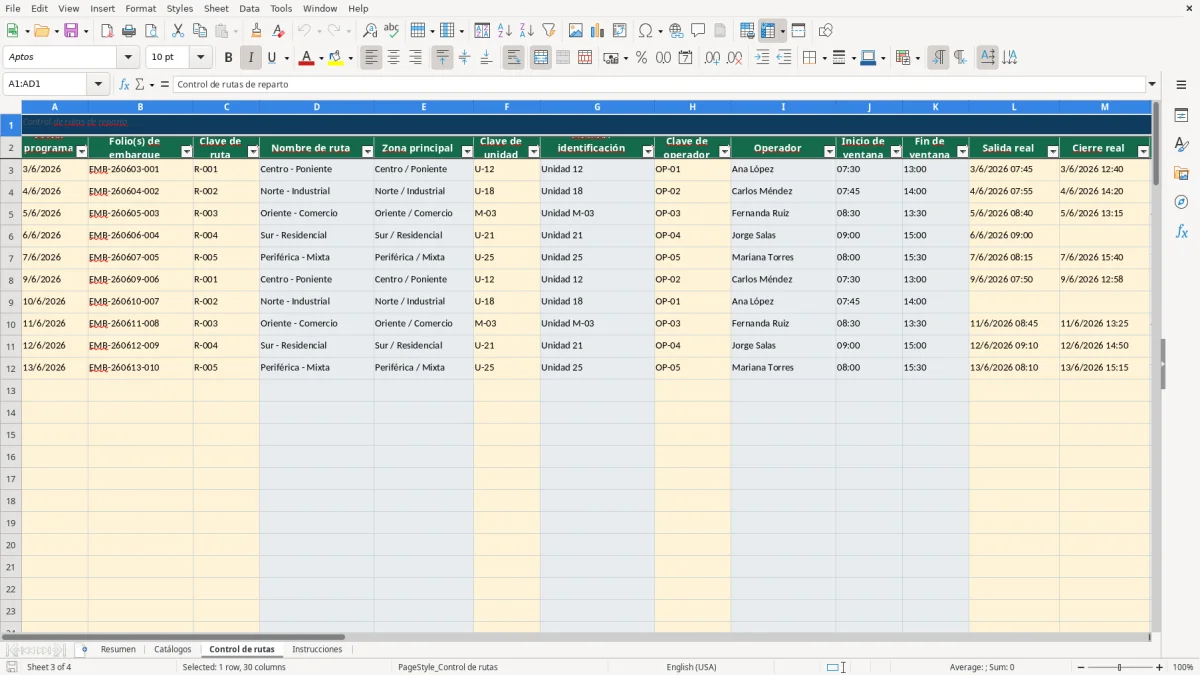The width and height of the screenshot is (1200, 675).
Task: Expand the formula bar arrow
Action: point(1152,84)
